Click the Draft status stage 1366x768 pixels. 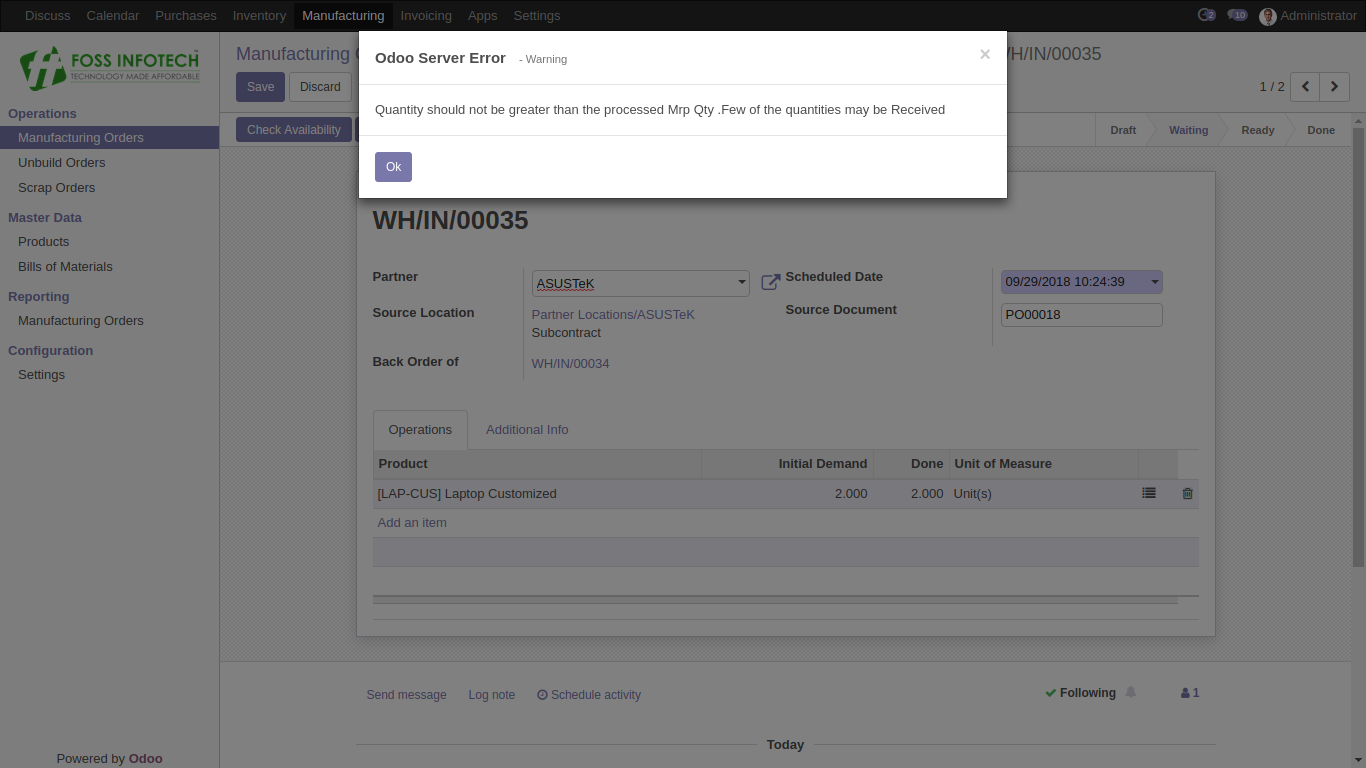1123,130
